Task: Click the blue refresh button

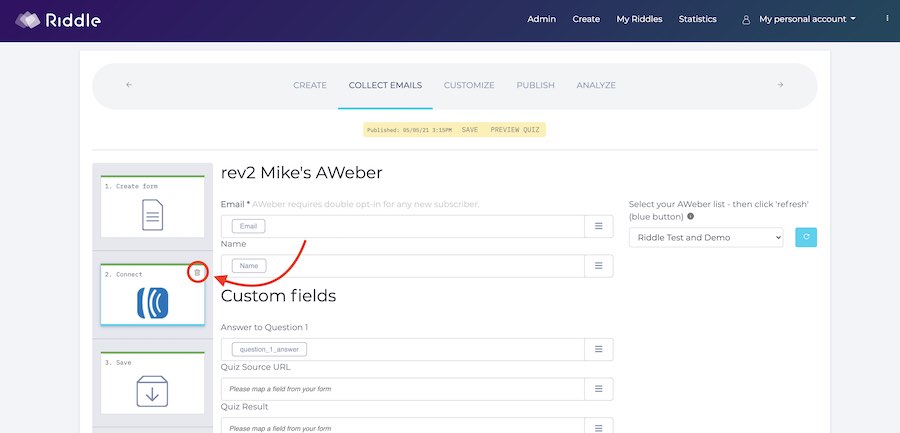Action: (806, 237)
